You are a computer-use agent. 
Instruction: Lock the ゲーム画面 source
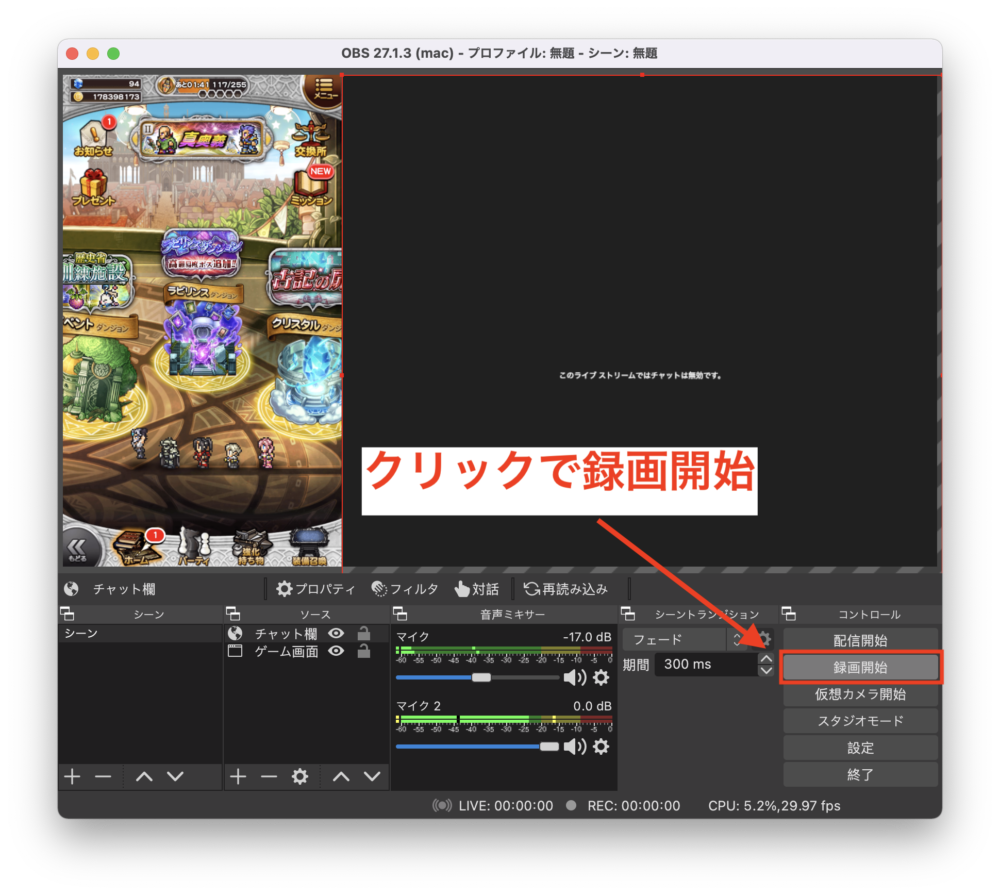364,651
